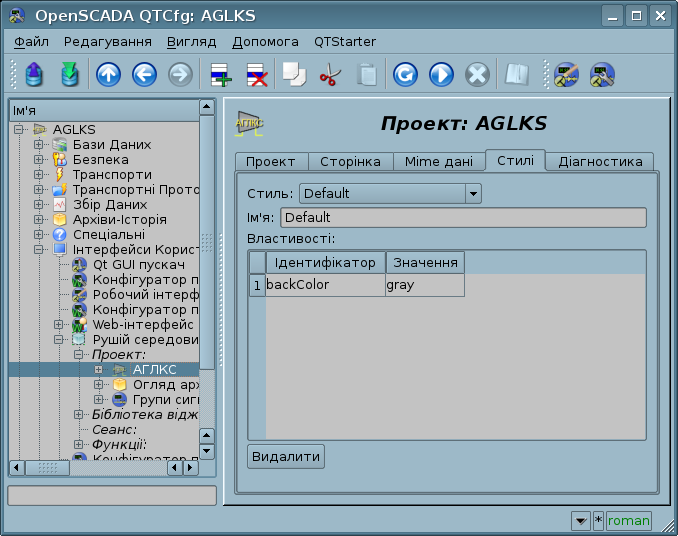
Task: Click the status bar dropdown arrow button
Action: (x=581, y=521)
